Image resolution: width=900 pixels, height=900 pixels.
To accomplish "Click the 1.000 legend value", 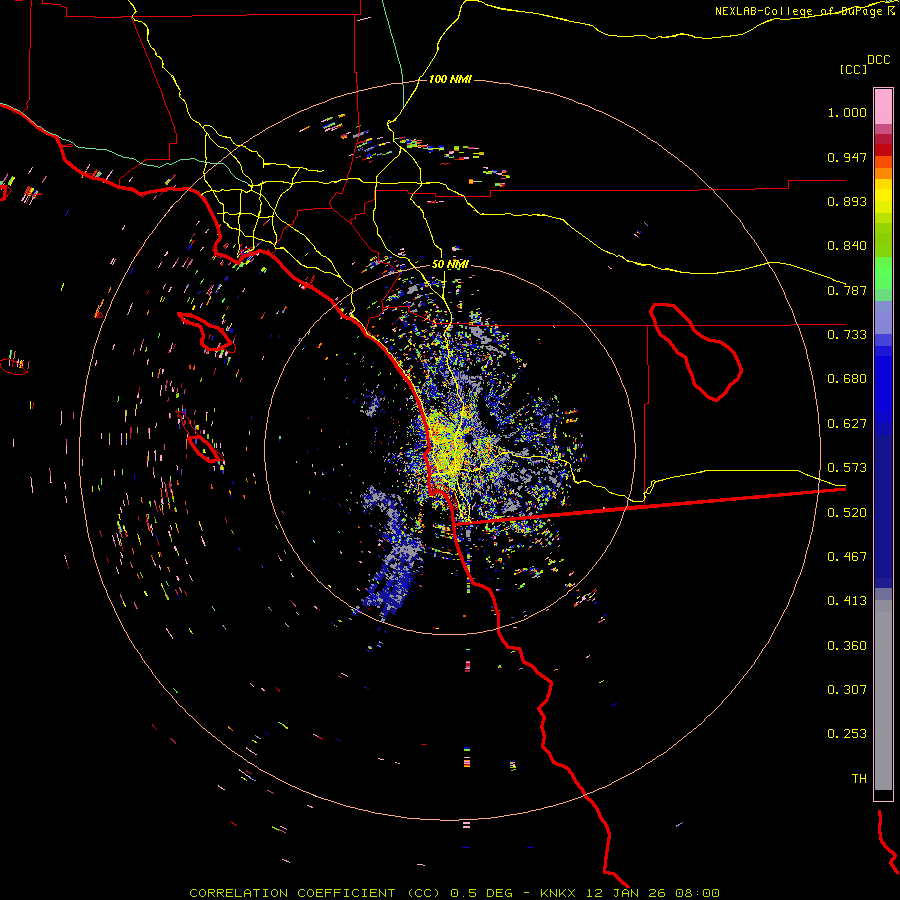I will 847,112.
